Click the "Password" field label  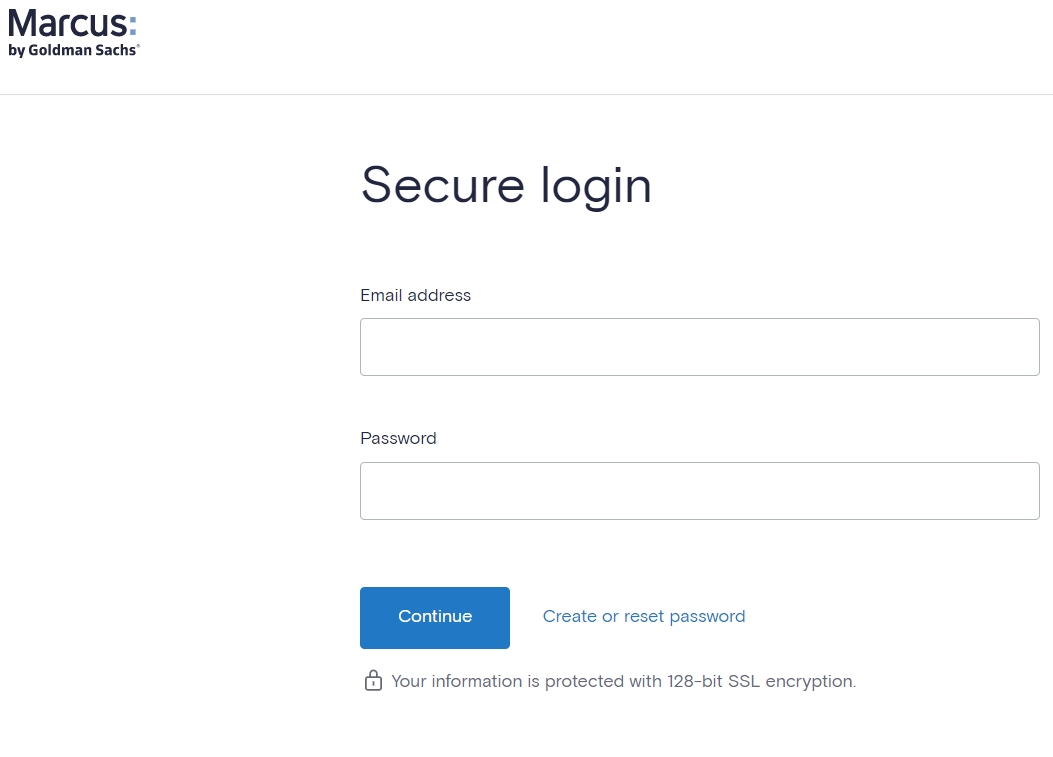(398, 439)
